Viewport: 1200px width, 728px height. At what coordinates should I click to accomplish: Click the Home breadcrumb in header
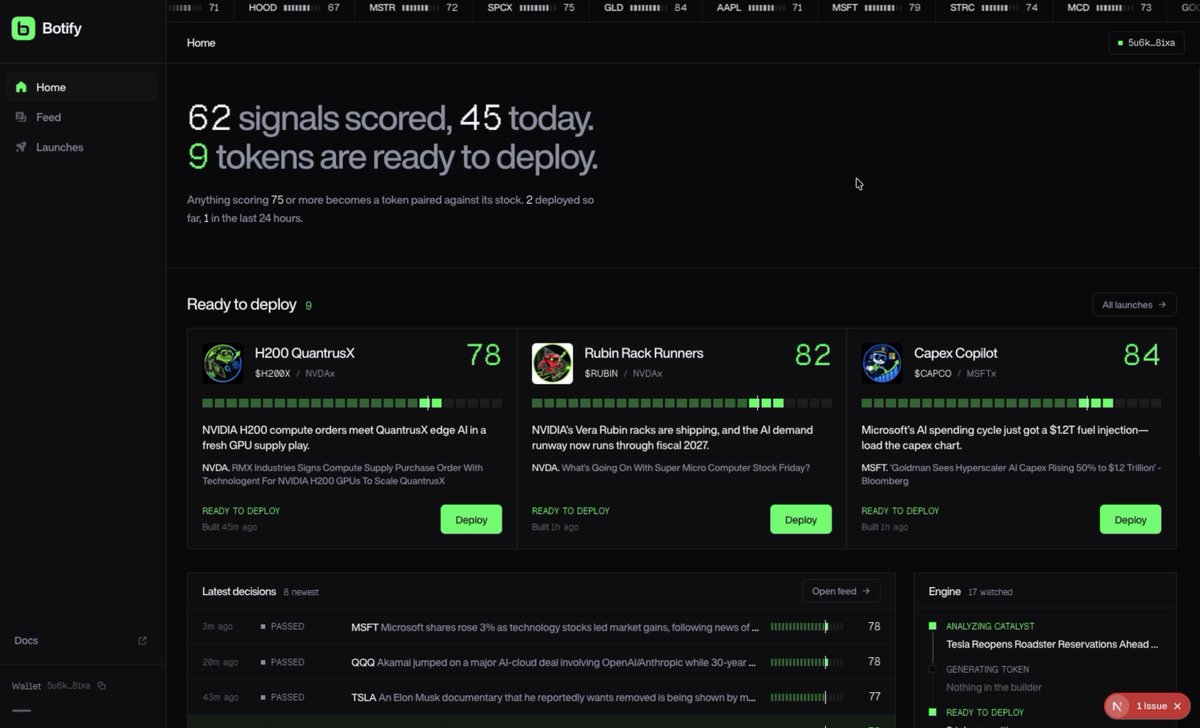point(201,43)
